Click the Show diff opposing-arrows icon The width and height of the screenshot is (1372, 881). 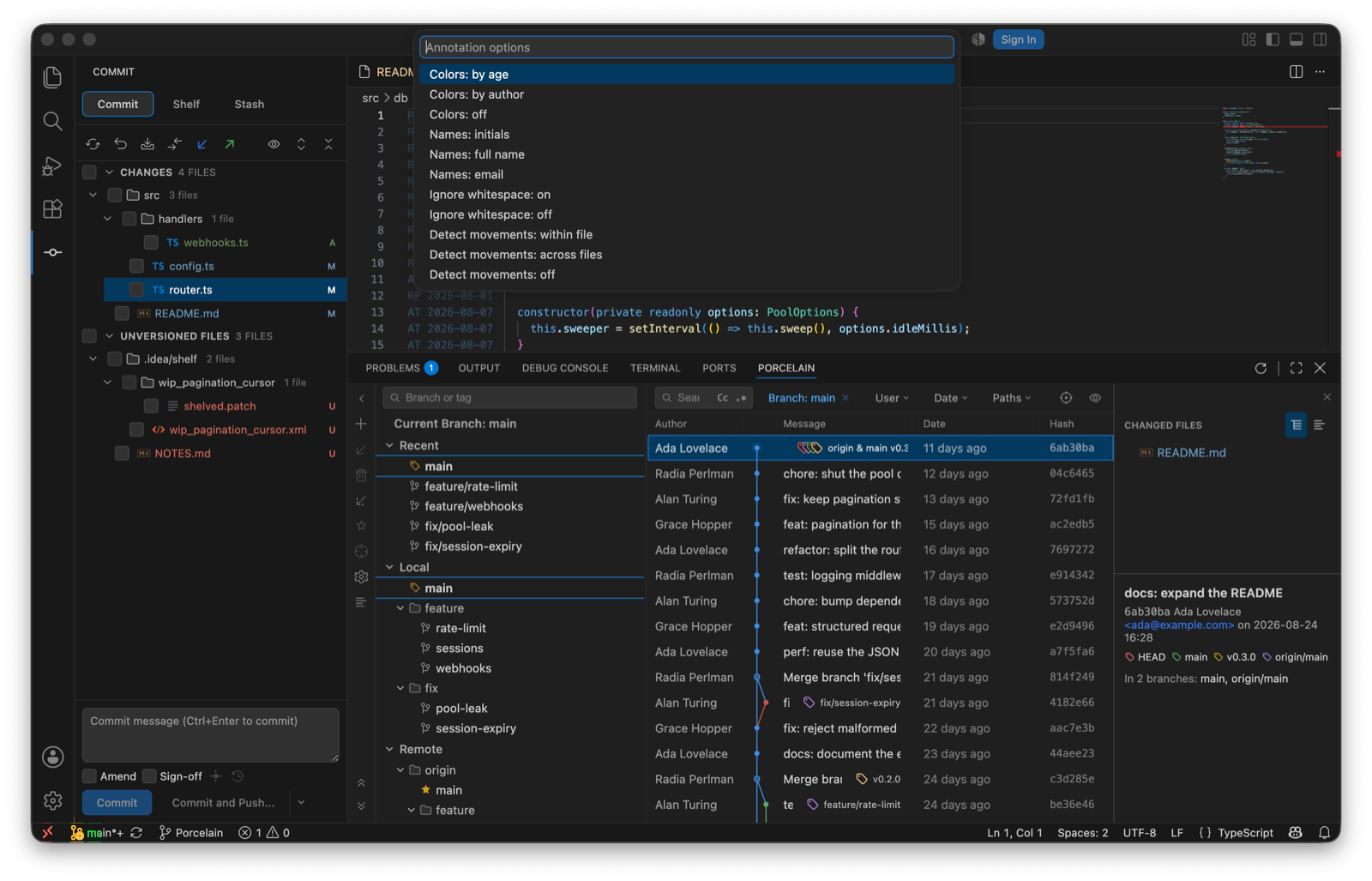coord(175,144)
